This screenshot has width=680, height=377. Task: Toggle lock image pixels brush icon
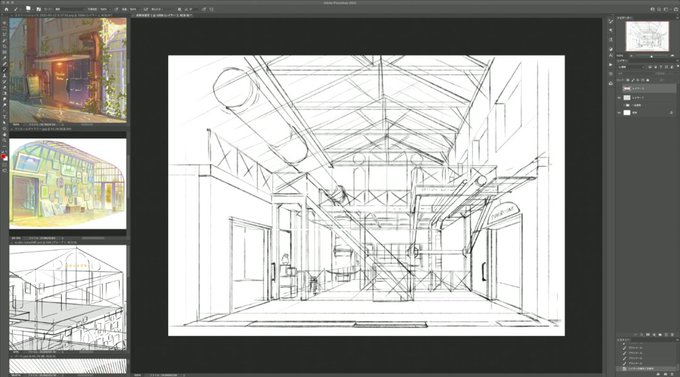633,80
